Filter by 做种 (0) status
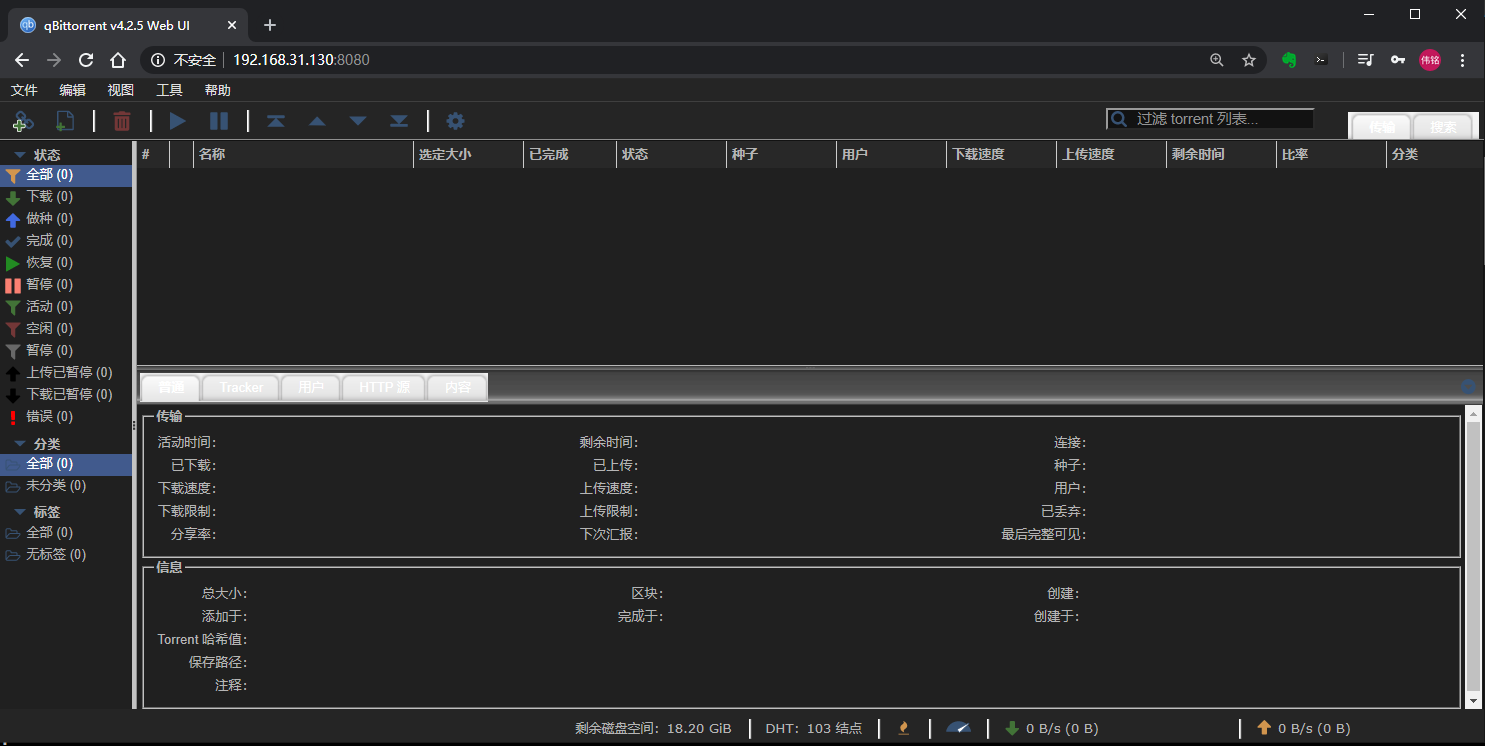This screenshot has height=746, width=1485. [x=66, y=219]
